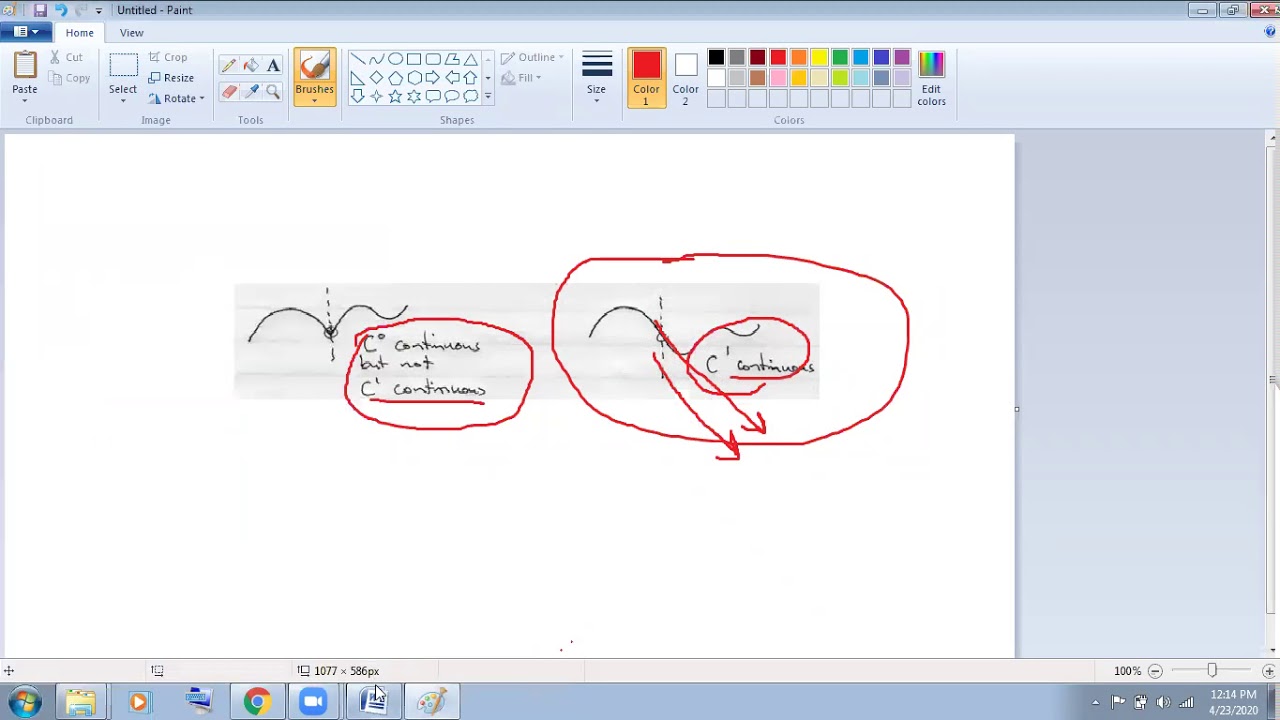Image resolution: width=1280 pixels, height=720 pixels.
Task: Activate Color 2 background selector
Action: 685,78
